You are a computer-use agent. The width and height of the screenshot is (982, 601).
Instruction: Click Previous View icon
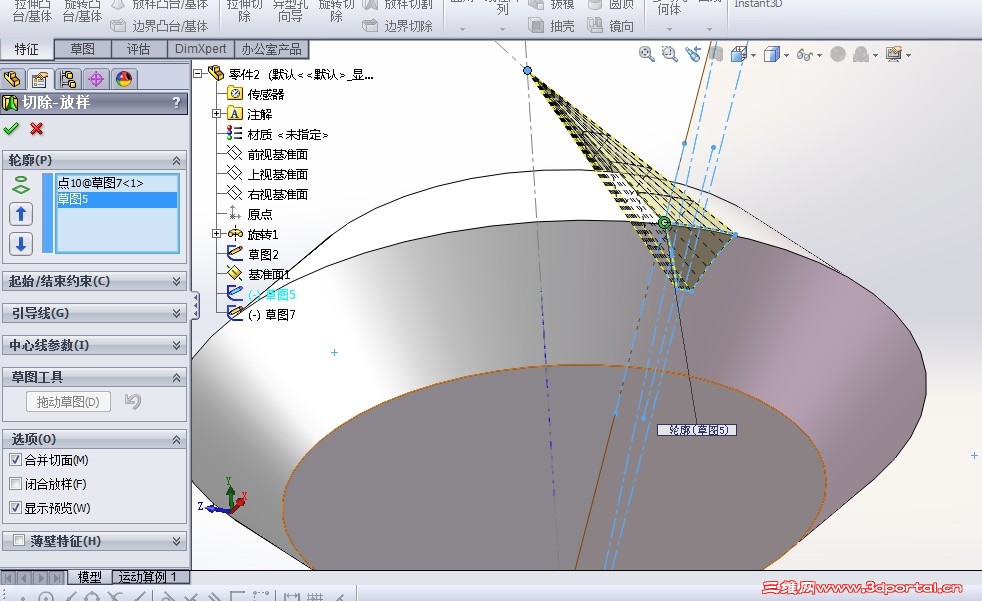693,54
